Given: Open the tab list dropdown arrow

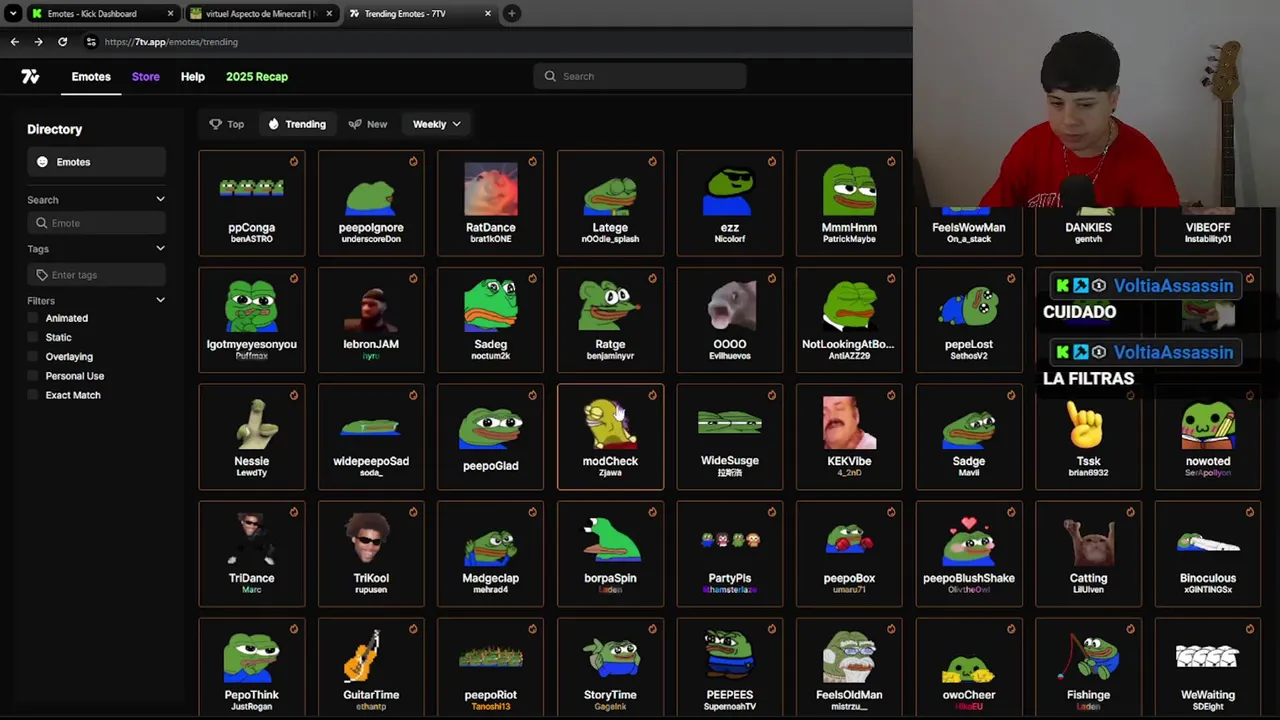Looking at the screenshot, I should (12, 13).
